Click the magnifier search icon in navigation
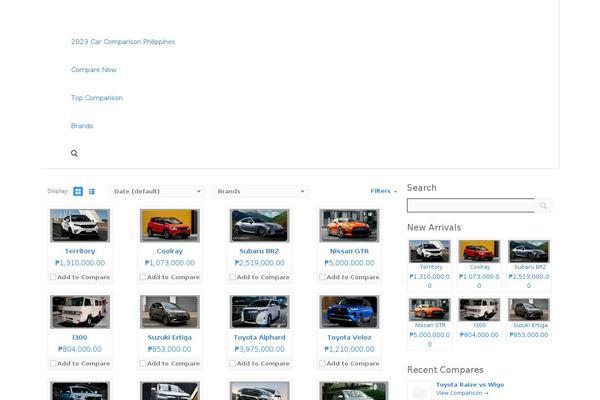 point(74,153)
